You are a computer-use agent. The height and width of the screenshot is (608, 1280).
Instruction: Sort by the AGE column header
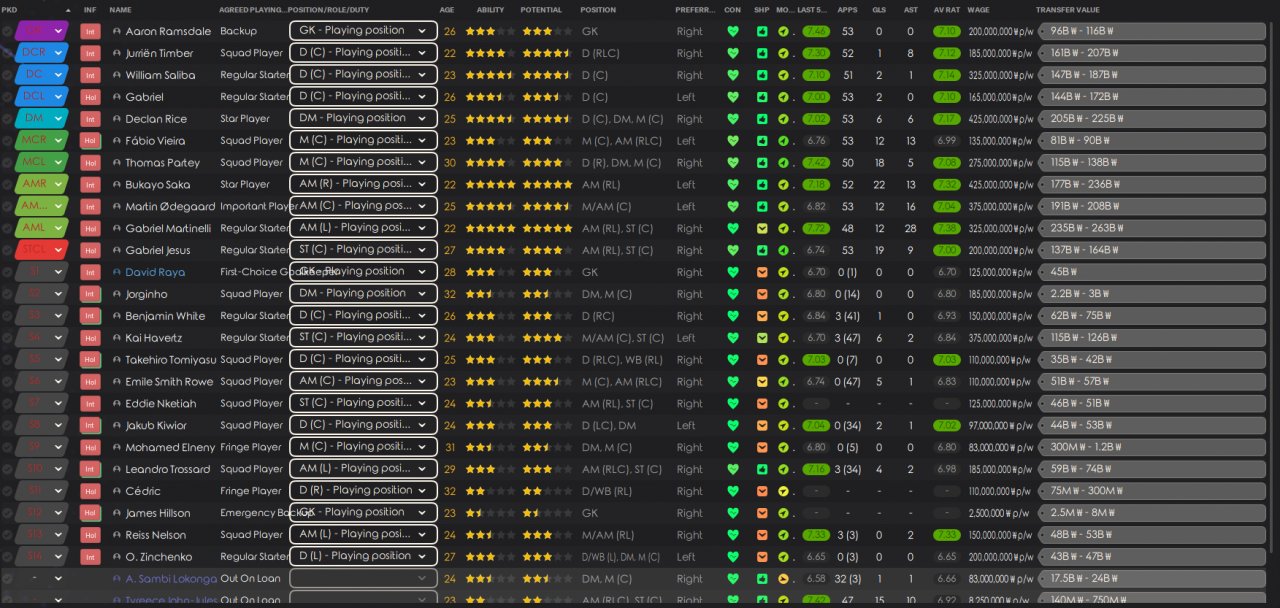[447, 10]
